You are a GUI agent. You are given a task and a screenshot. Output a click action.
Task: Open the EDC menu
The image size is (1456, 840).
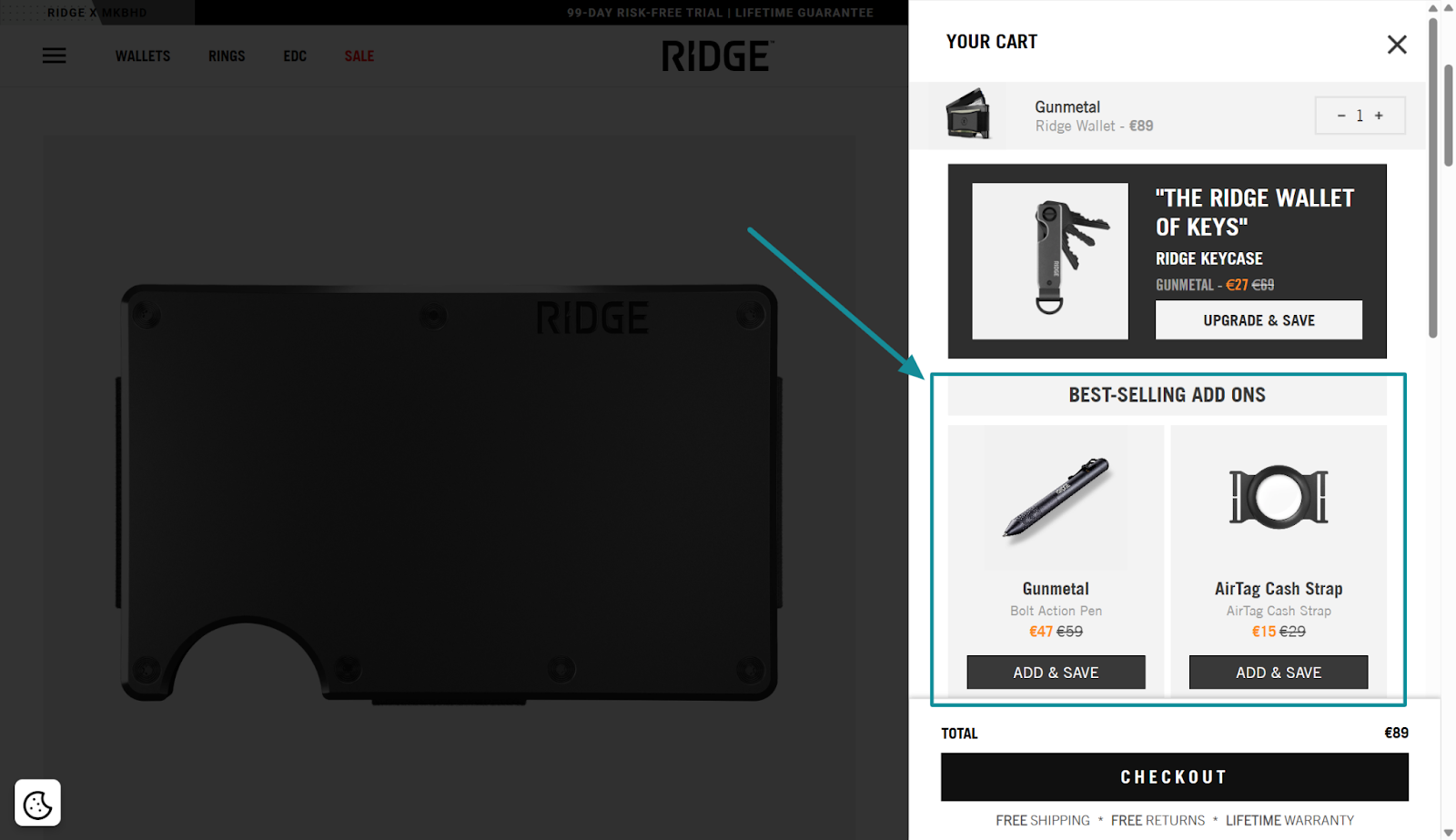tap(295, 56)
